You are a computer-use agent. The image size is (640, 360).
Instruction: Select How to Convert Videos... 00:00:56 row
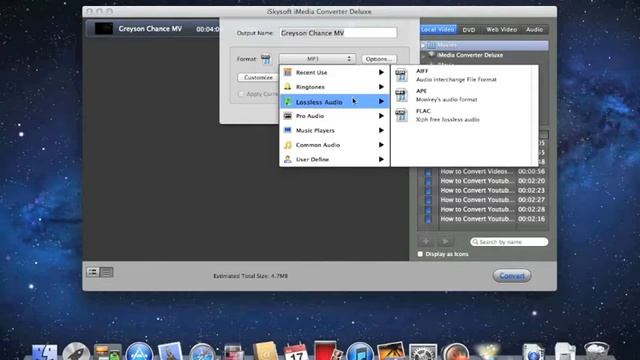484,171
